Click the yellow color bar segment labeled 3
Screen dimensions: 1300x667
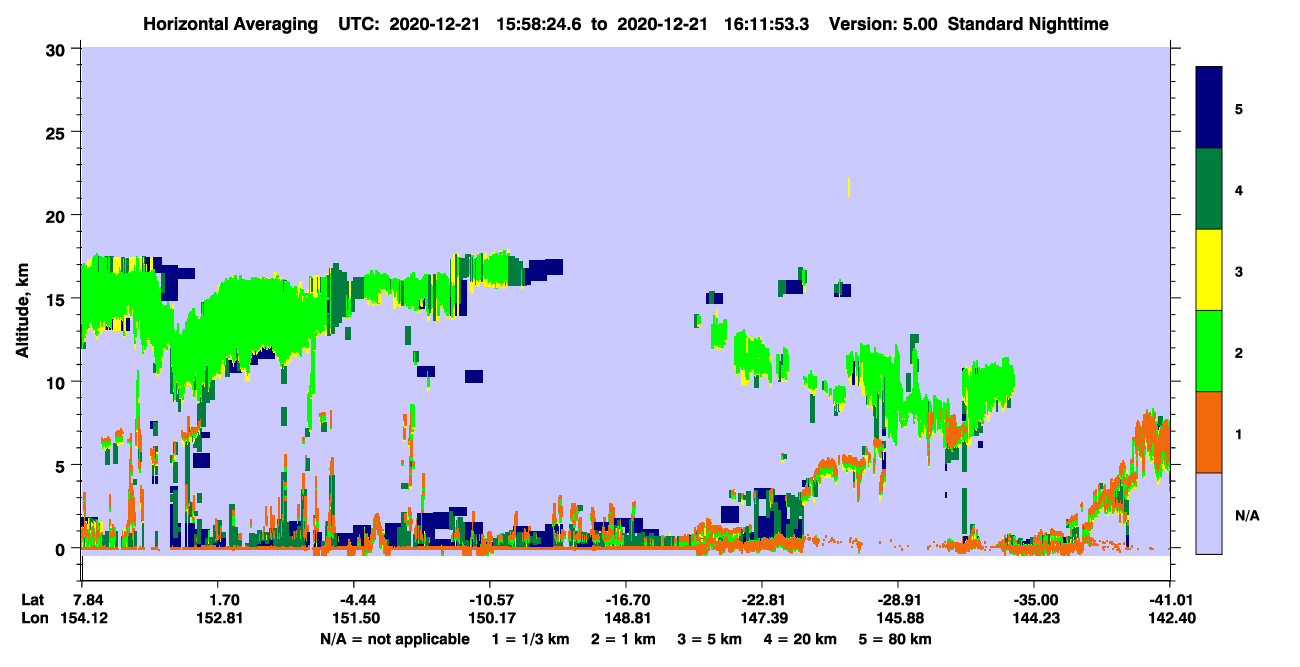[1209, 270]
